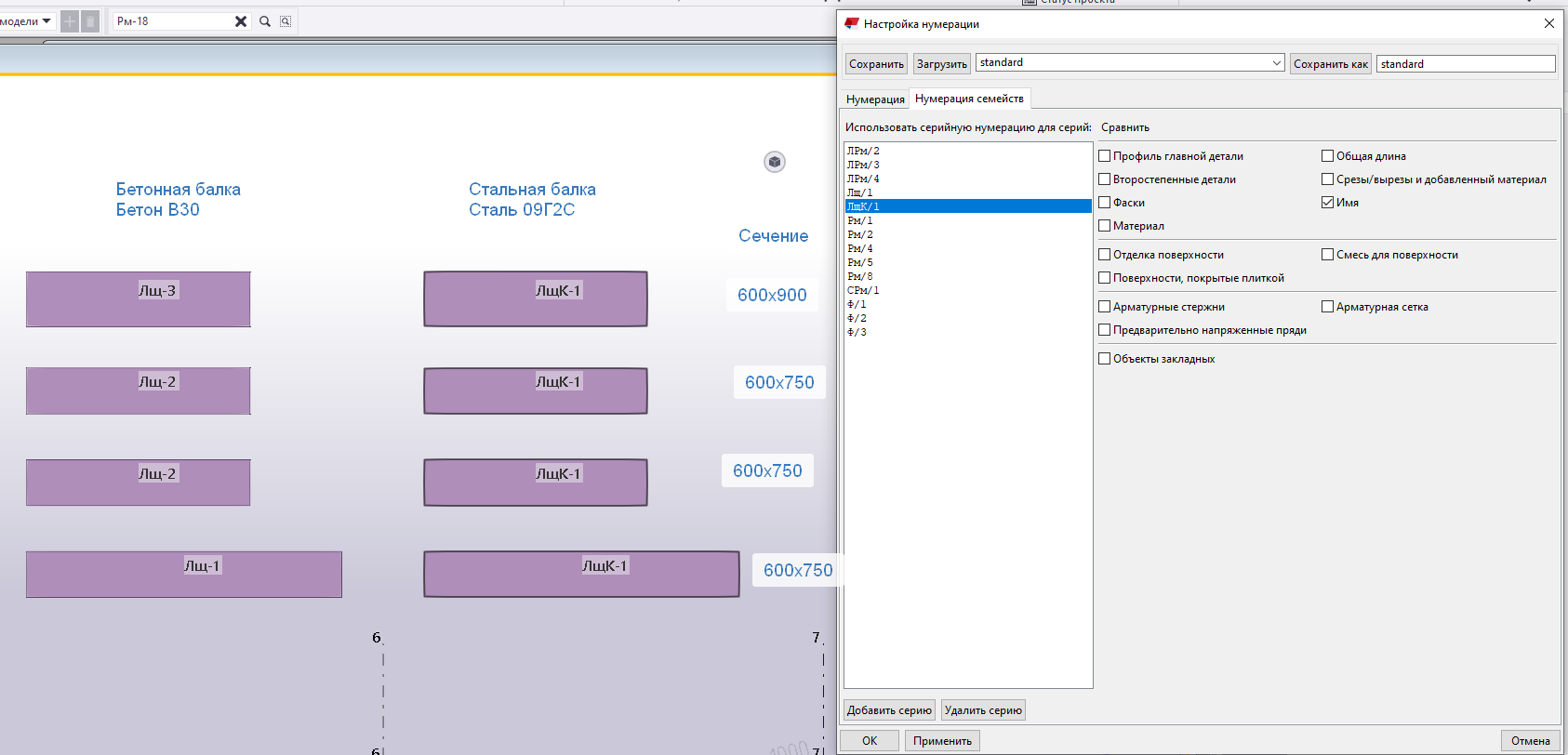Select the Нумерация семейств tab
Image resolution: width=1568 pixels, height=755 pixels.
click(x=969, y=99)
